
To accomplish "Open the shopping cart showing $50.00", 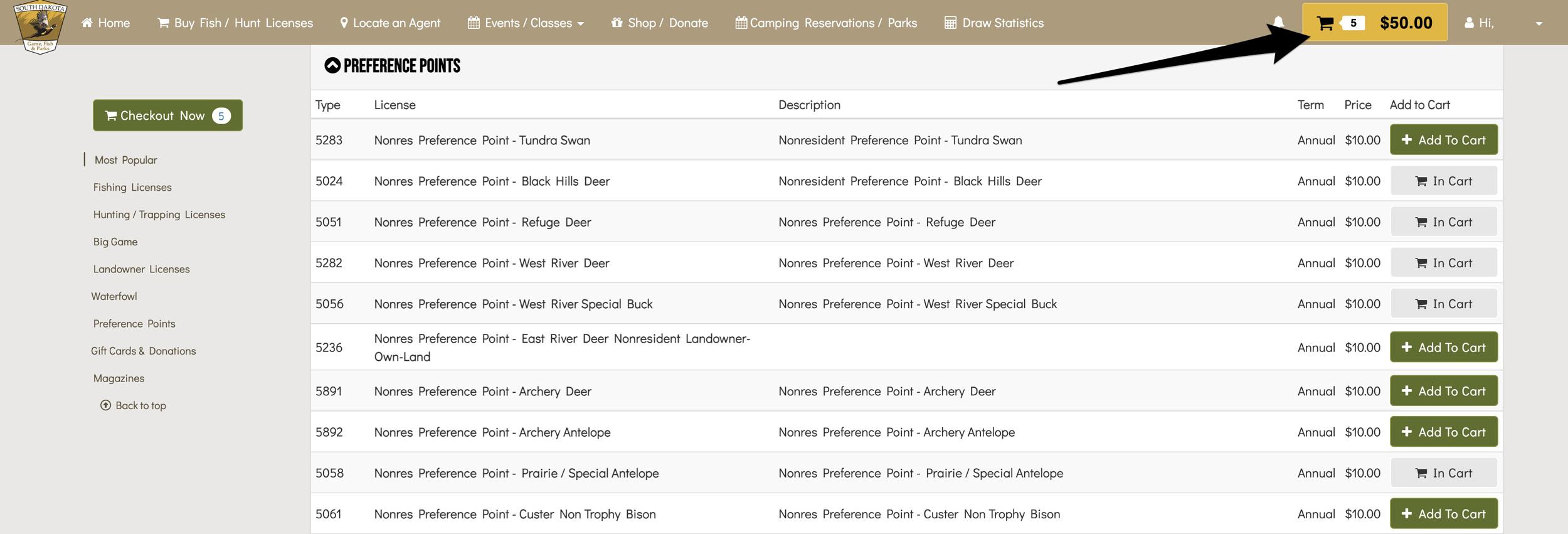I will [x=1374, y=23].
